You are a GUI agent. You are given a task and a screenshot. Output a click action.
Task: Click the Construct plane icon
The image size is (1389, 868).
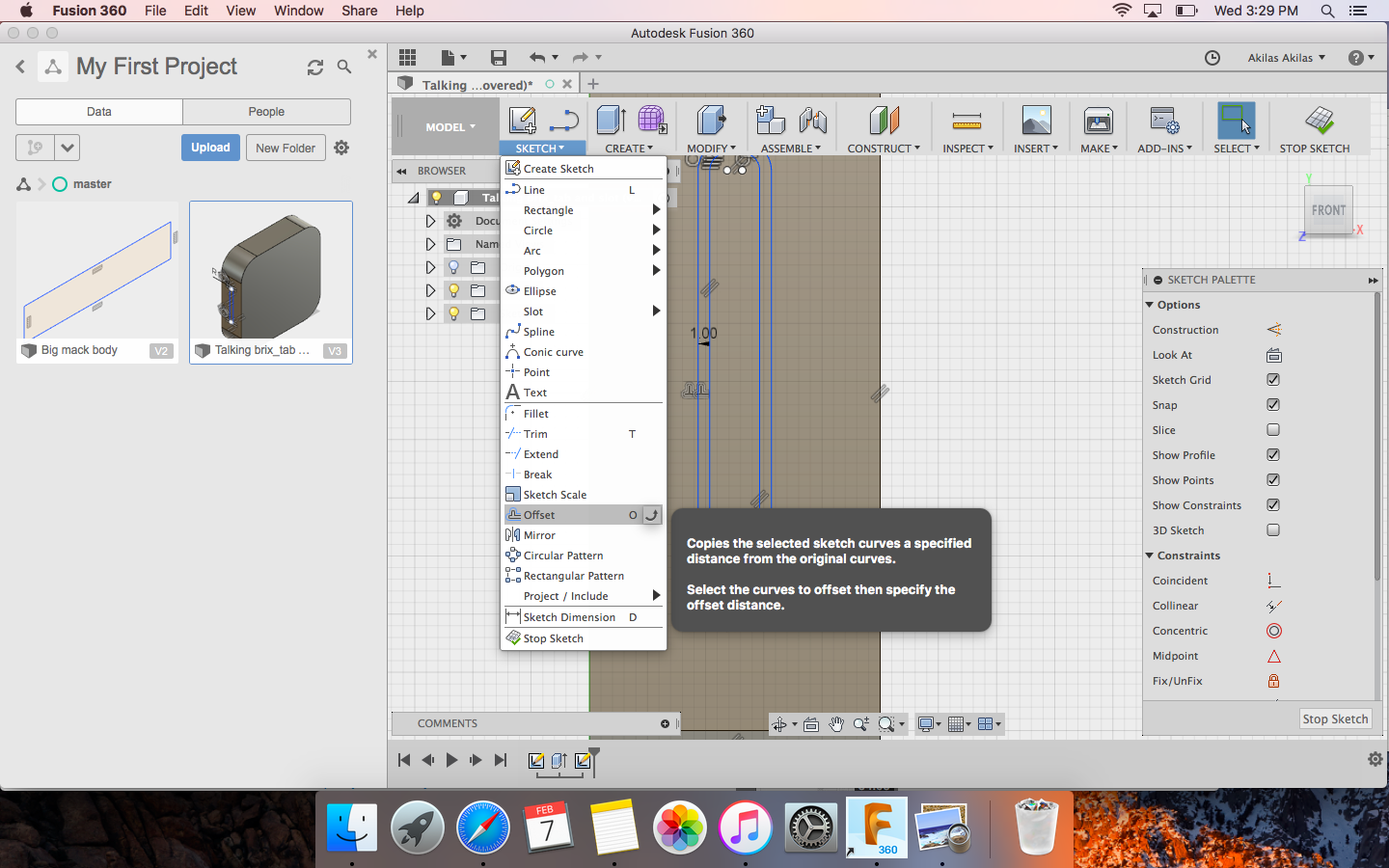point(884,122)
